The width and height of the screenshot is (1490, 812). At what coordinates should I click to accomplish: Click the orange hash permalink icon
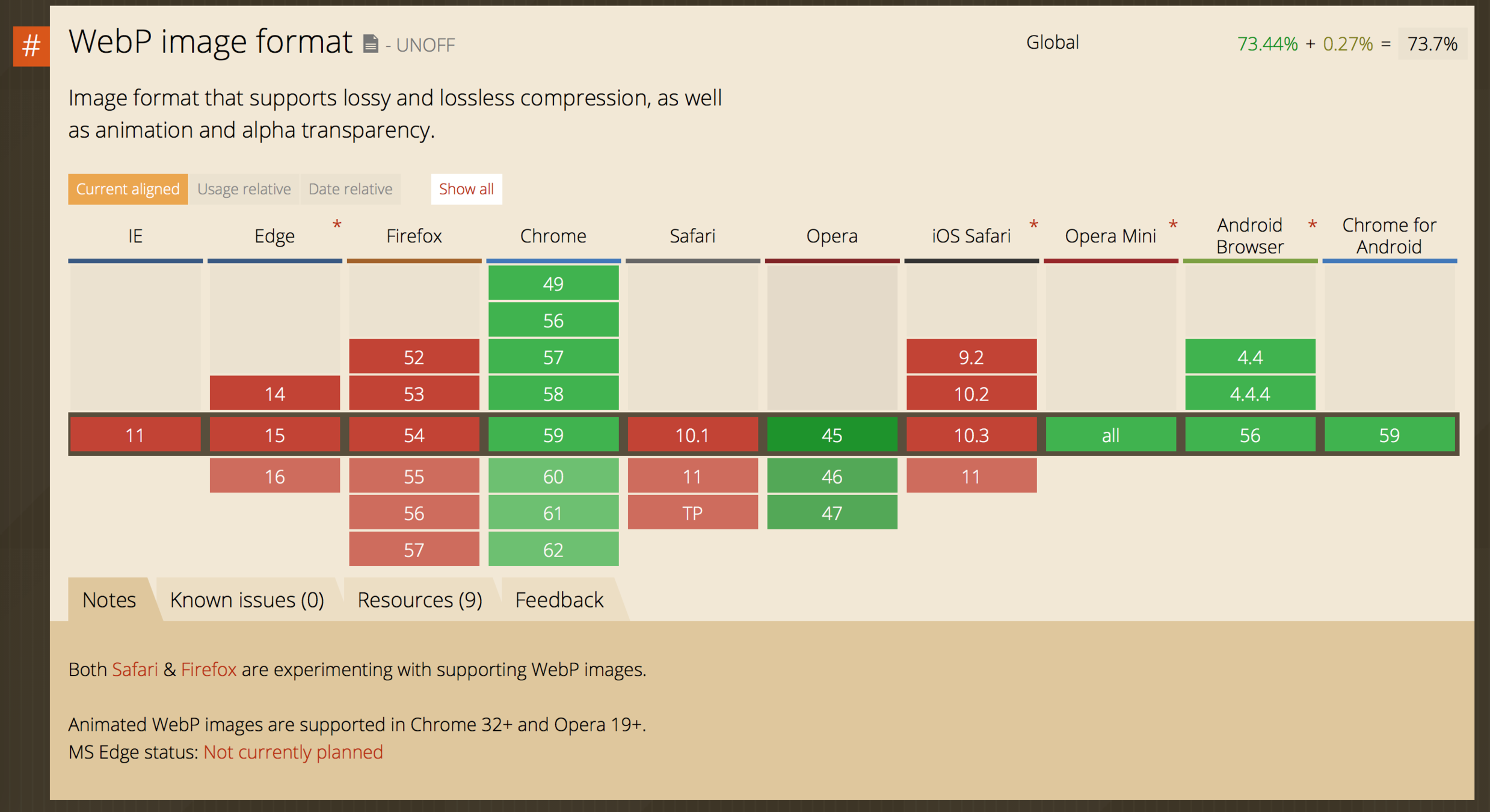pos(31,46)
